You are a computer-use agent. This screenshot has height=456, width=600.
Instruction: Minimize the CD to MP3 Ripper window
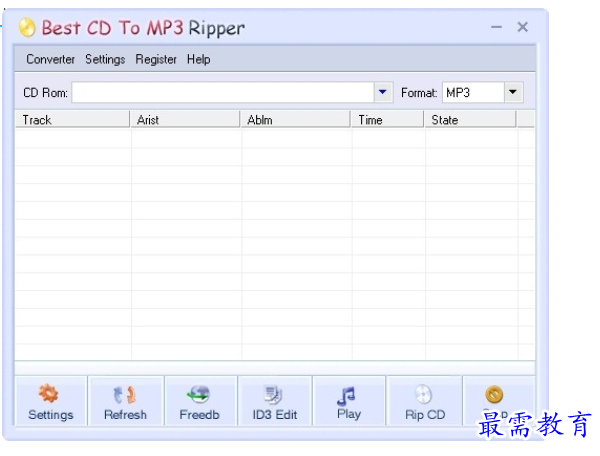497,27
